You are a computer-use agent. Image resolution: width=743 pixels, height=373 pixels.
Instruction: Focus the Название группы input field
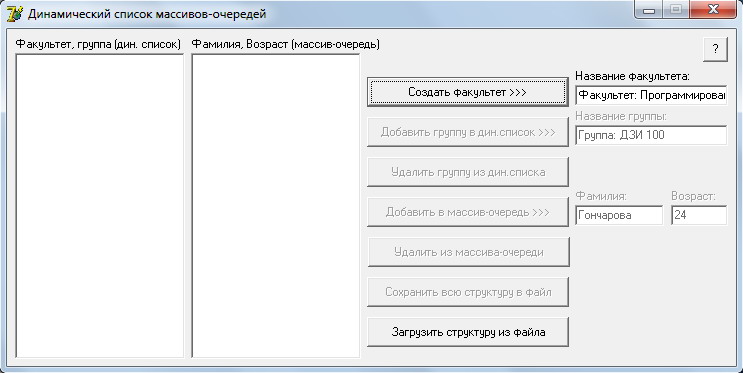pyautogui.click(x=651, y=135)
